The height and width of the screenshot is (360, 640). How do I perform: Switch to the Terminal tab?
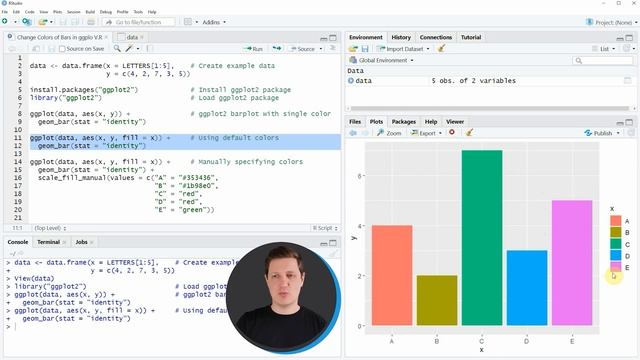click(49, 242)
